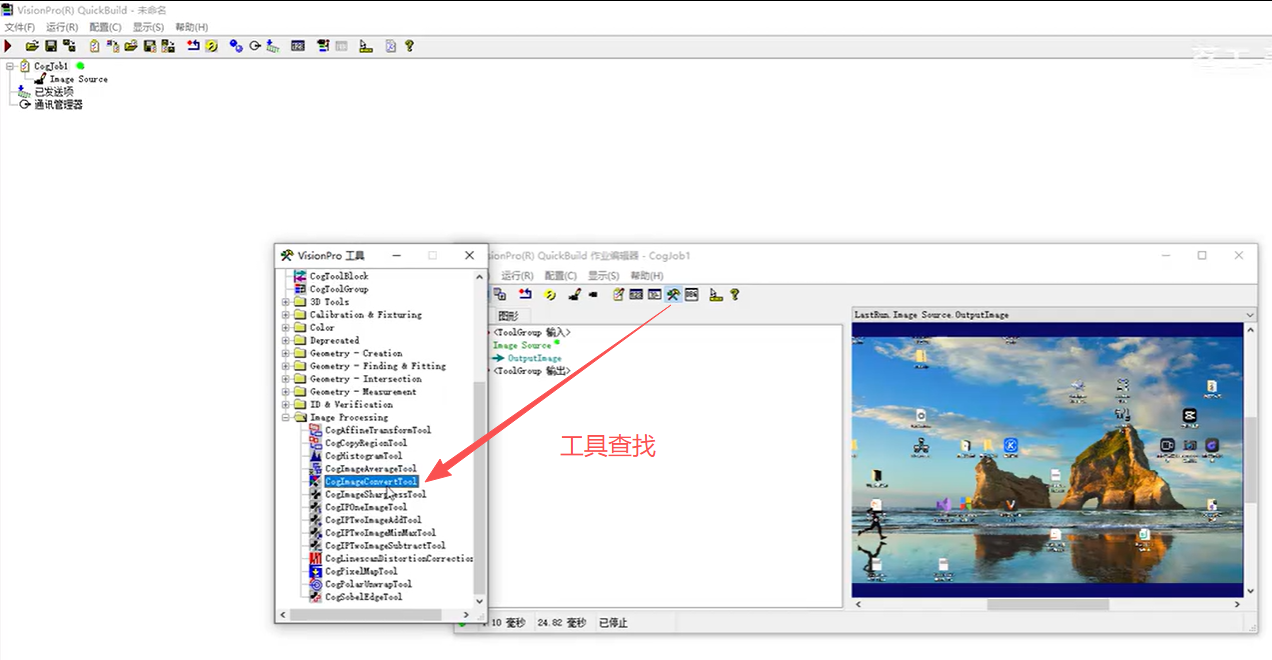Expand Geometry - Finding & Fitting folder
The height and width of the screenshot is (660, 1272).
tap(286, 366)
